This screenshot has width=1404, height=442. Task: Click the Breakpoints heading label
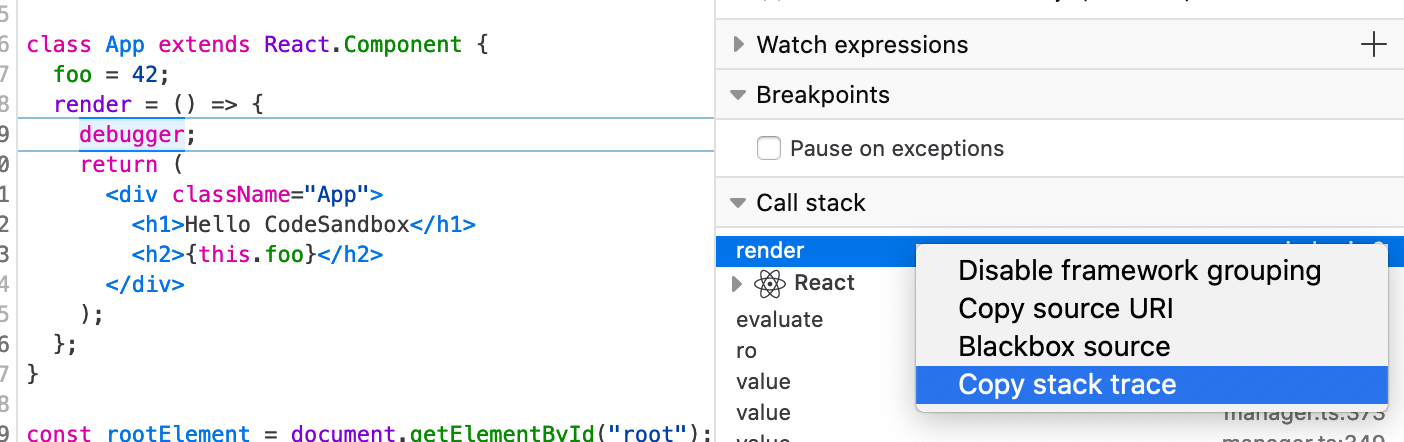click(823, 96)
